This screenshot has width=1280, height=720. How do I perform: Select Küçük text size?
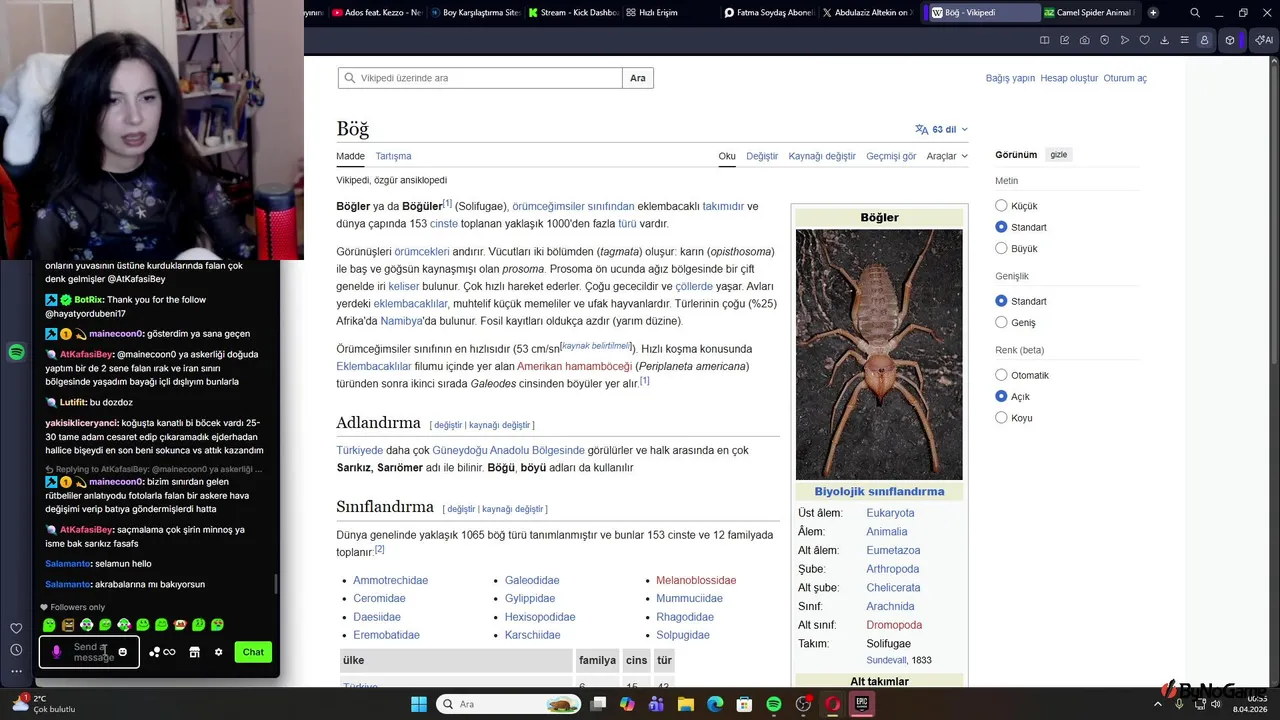pyautogui.click(x=1001, y=206)
